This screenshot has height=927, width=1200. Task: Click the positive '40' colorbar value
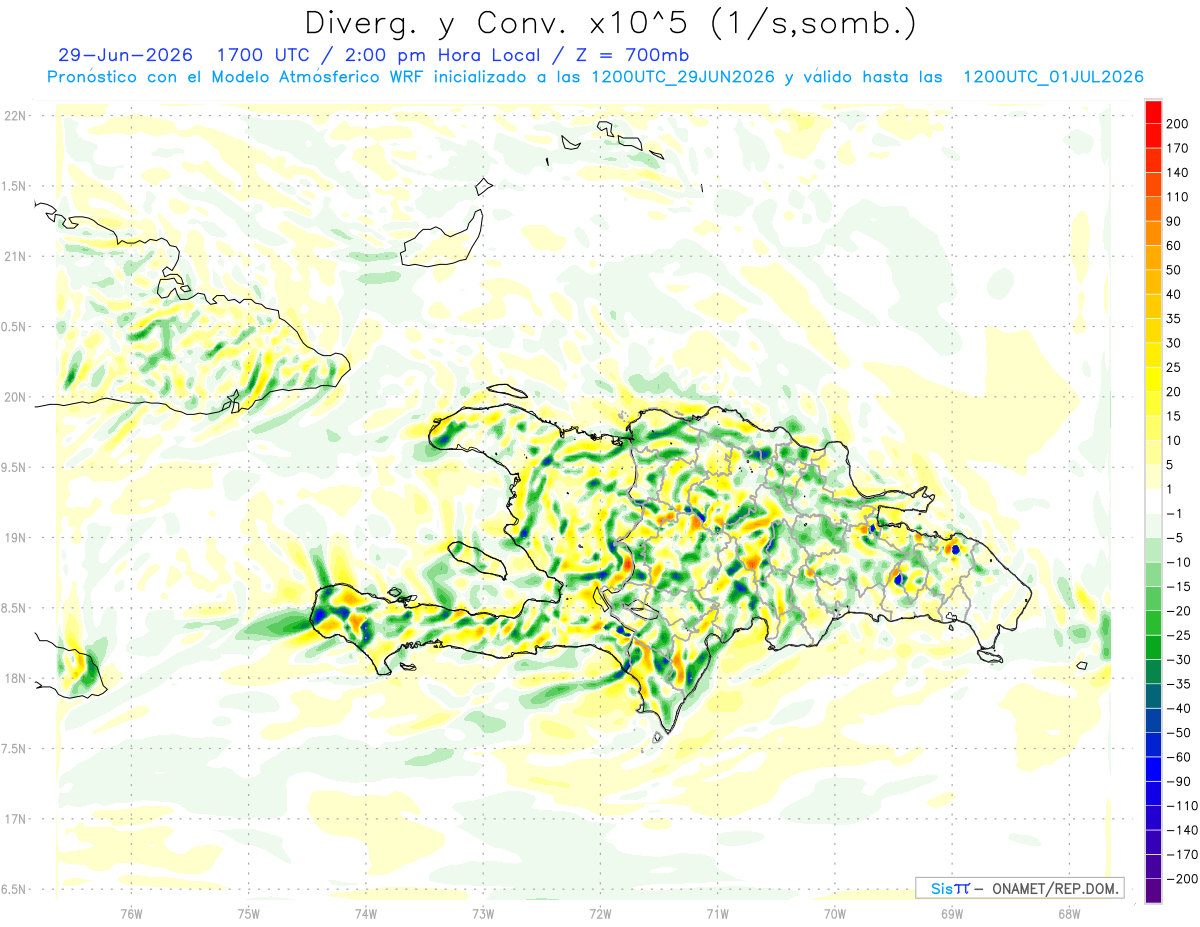tap(1174, 295)
